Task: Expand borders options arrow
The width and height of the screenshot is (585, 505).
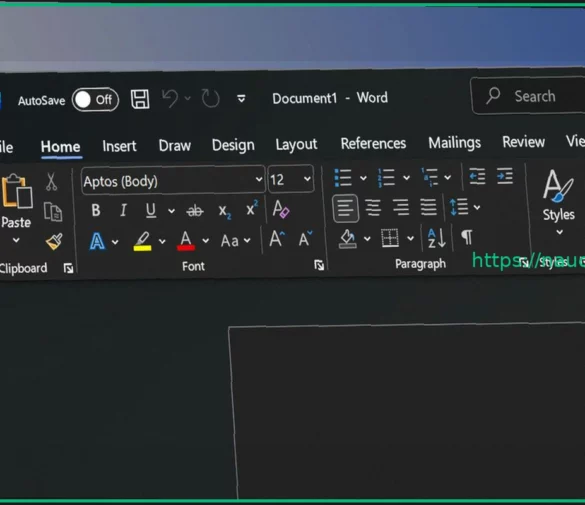Action: point(410,238)
